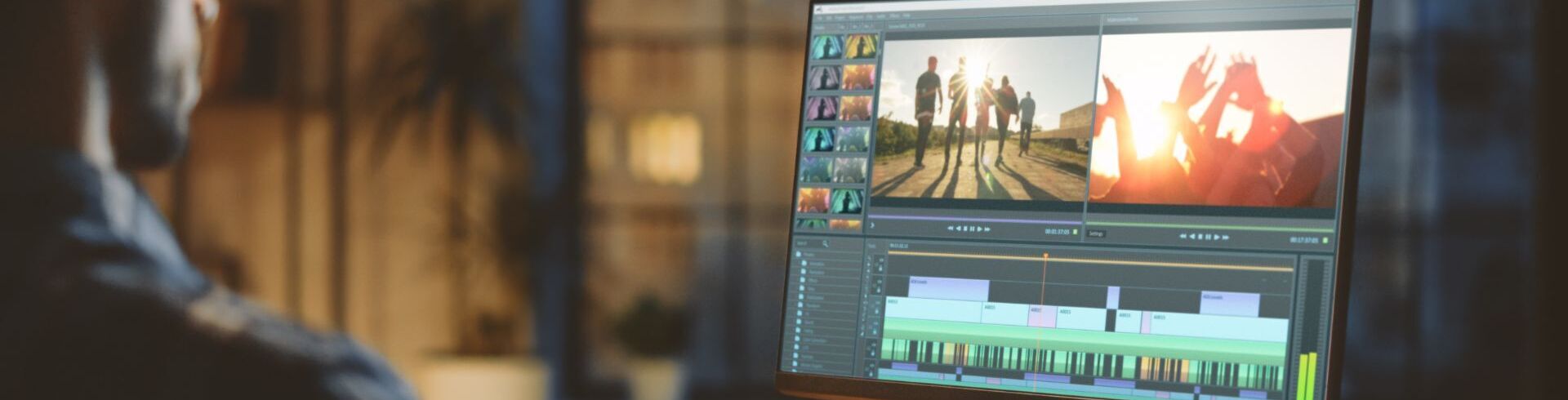Click the right program monitor video of raised hands
Screen dimensions: 1568x400
pyautogui.click(x=1221, y=118)
